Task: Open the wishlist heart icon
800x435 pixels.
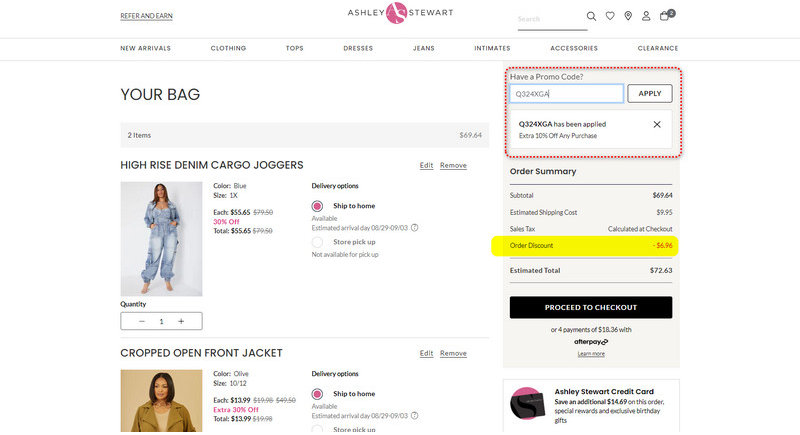Action: point(609,16)
